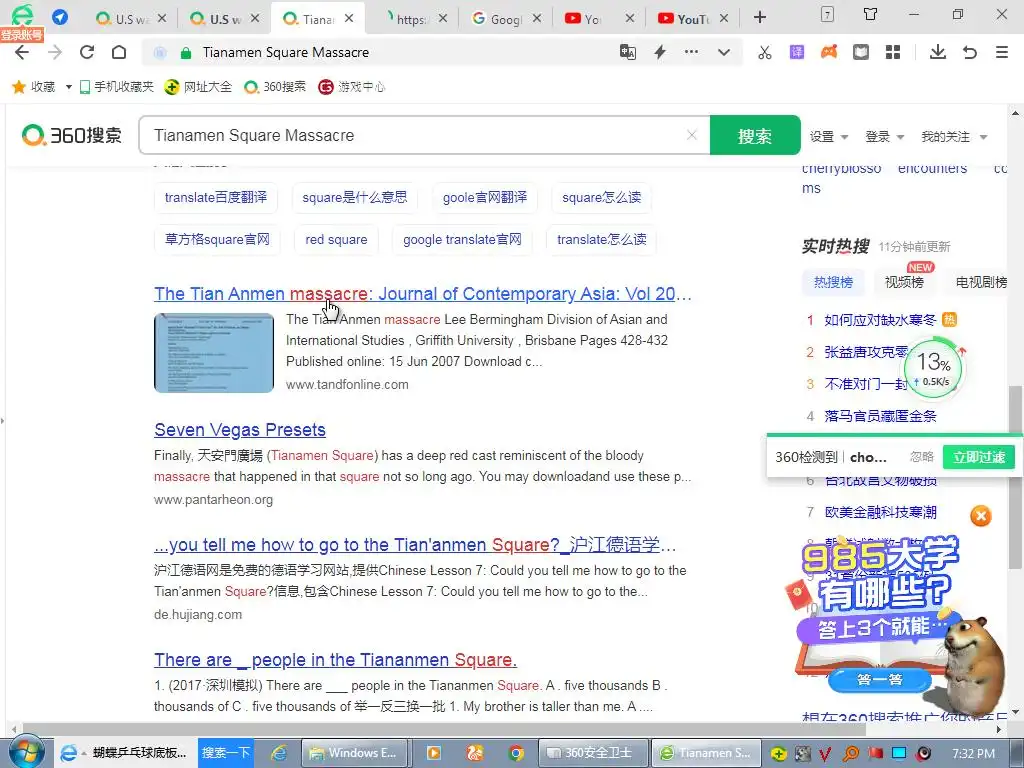Open Windows Explorer taskbar button
1024x768 pixels.
pyautogui.click(x=355, y=752)
